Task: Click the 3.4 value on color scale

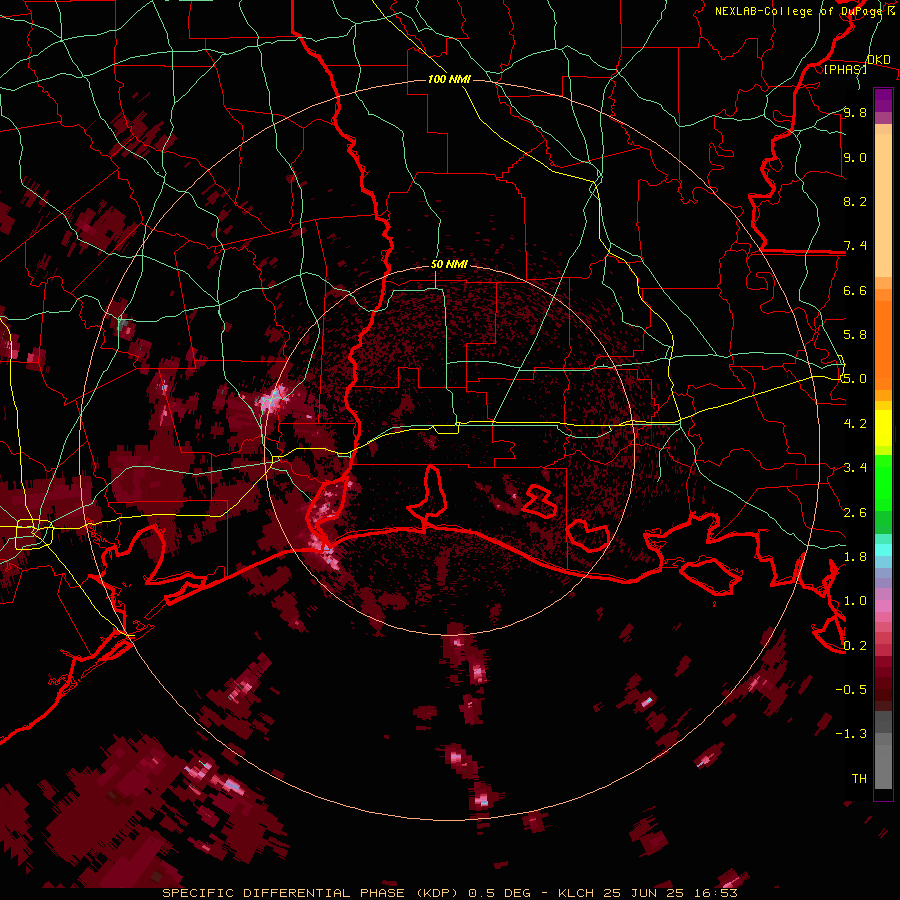Action: pos(855,468)
